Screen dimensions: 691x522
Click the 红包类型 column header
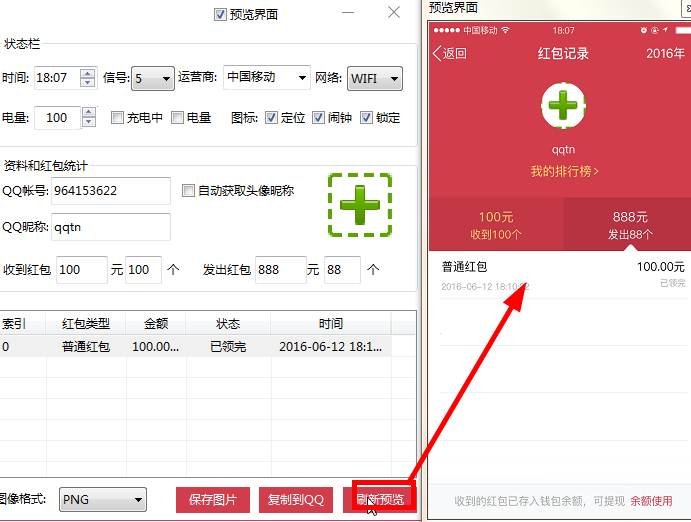click(x=86, y=324)
